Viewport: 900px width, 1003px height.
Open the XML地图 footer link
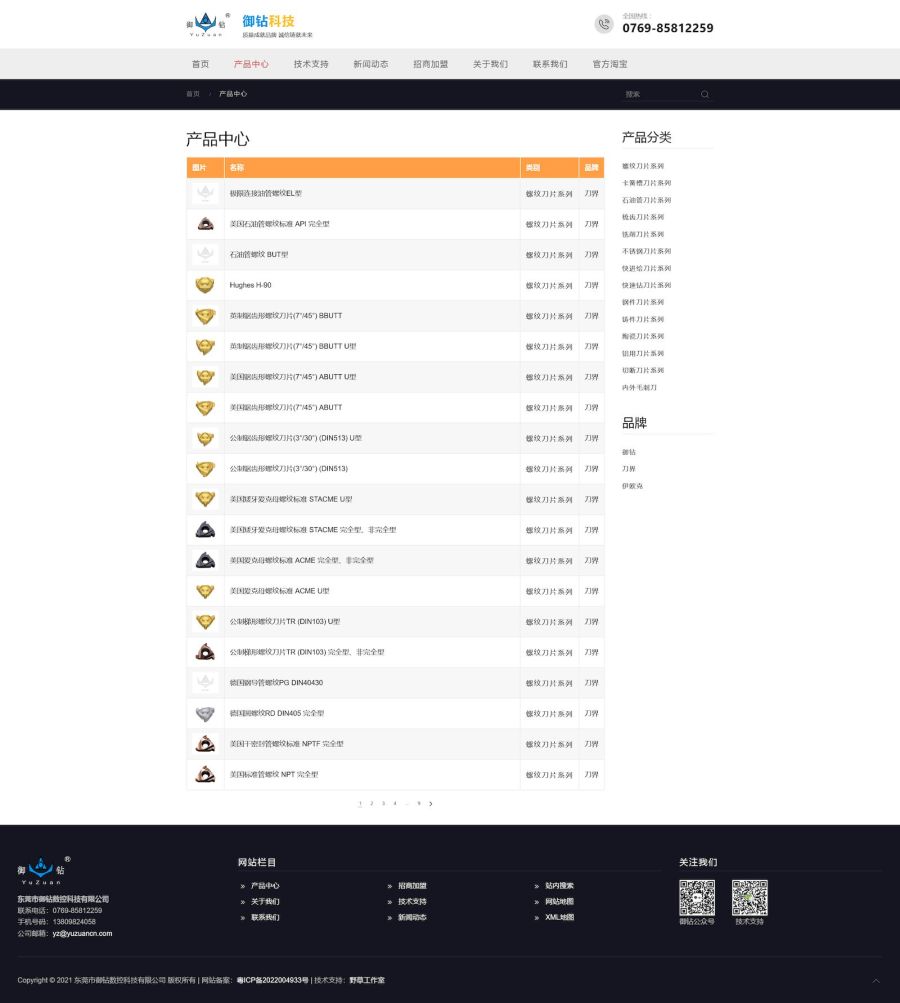559,917
